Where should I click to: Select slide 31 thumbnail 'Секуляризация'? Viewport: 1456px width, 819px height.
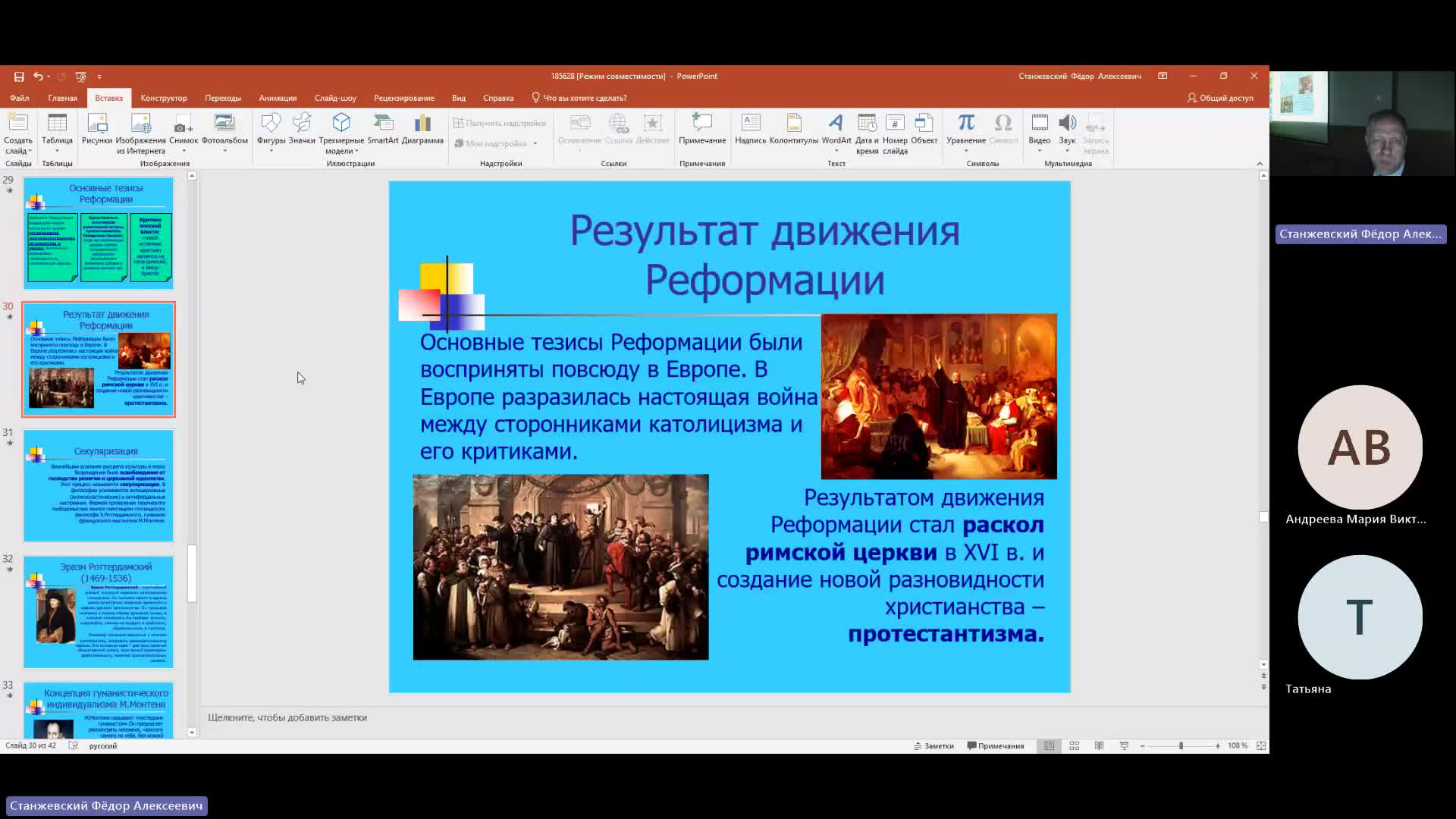pyautogui.click(x=99, y=486)
